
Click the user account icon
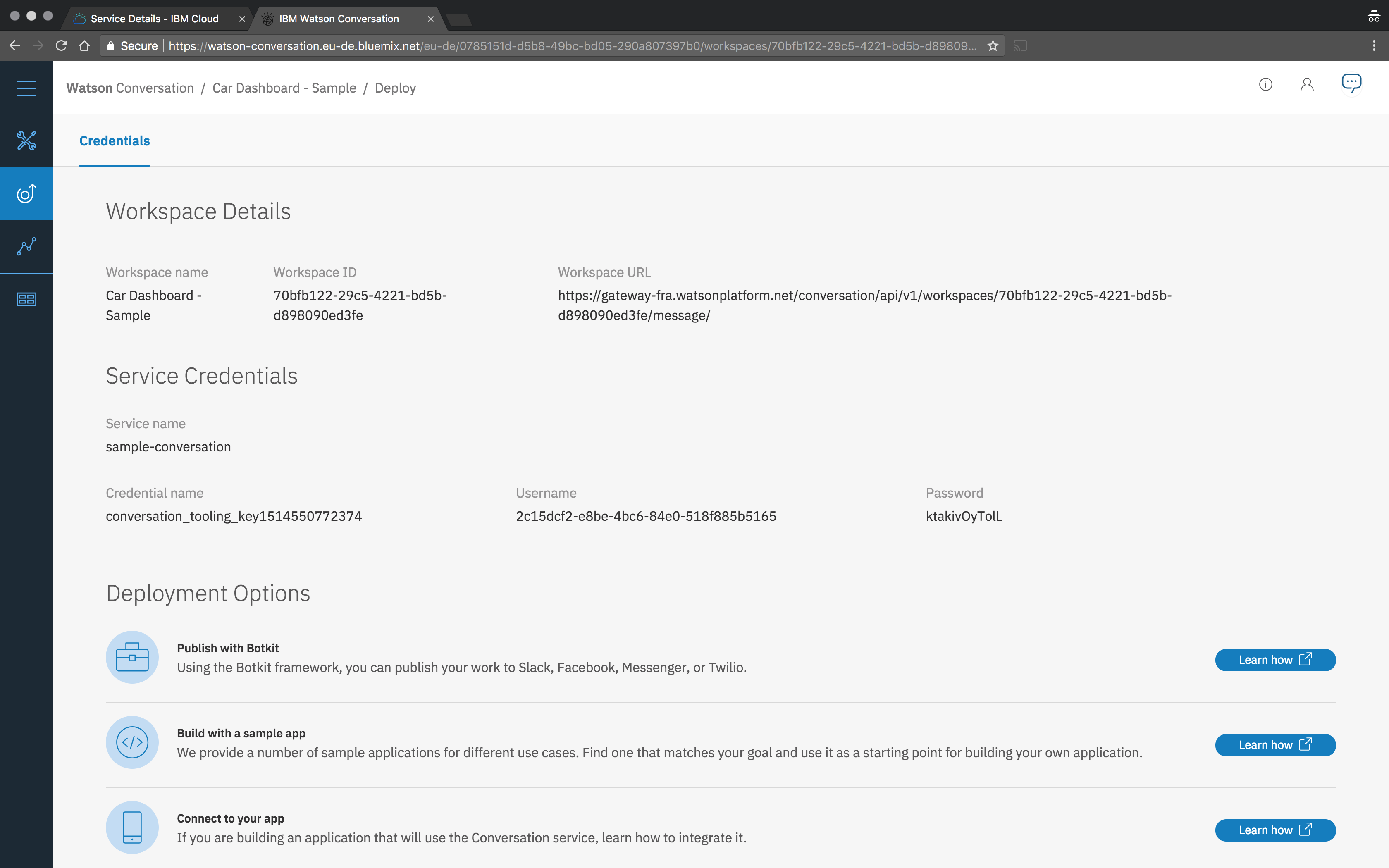[x=1307, y=85]
